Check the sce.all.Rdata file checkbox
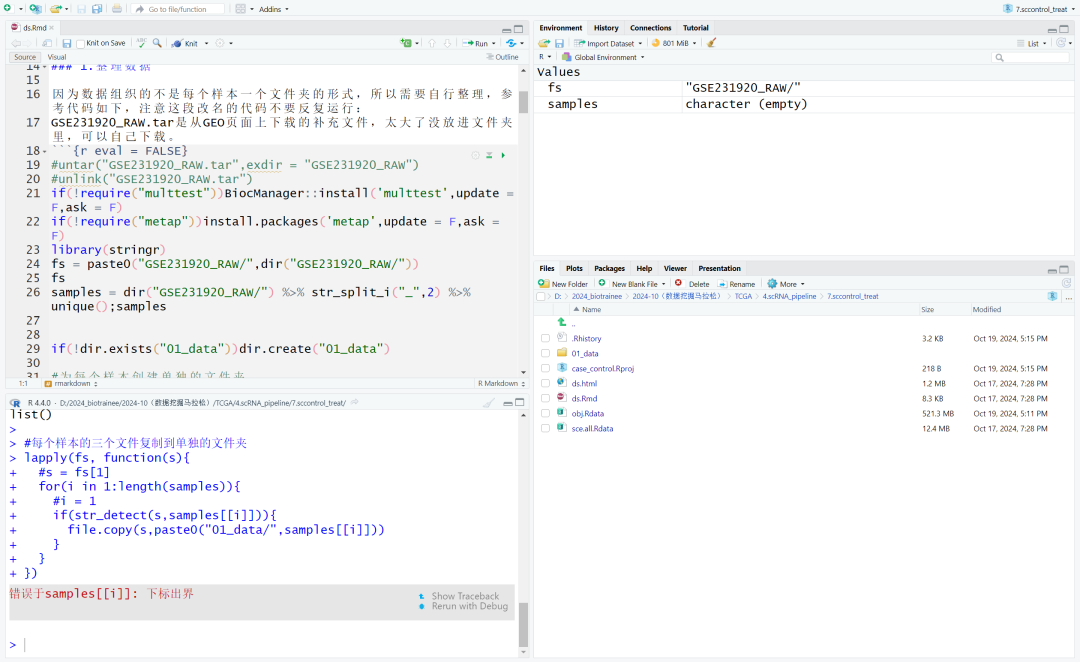The image size is (1080, 662). point(546,428)
